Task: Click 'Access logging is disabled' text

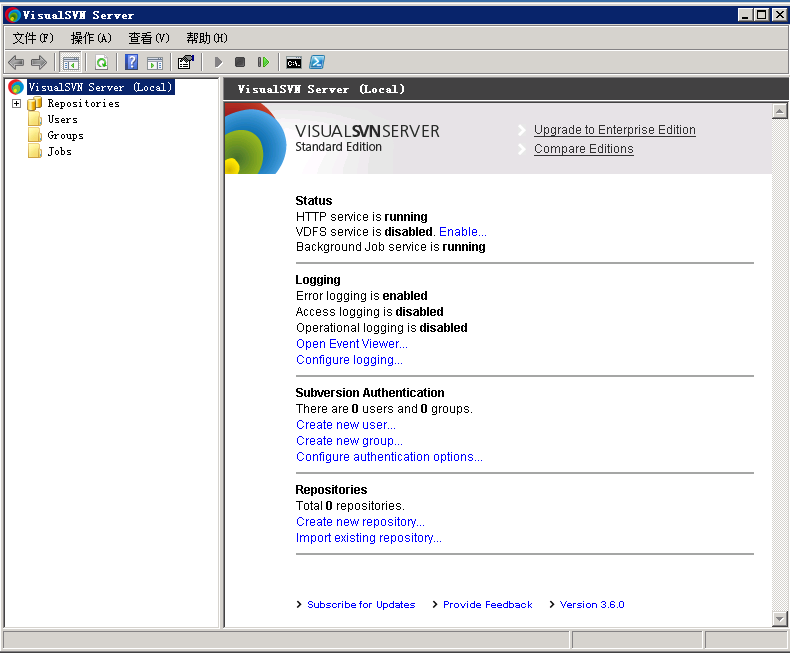Action: [370, 312]
